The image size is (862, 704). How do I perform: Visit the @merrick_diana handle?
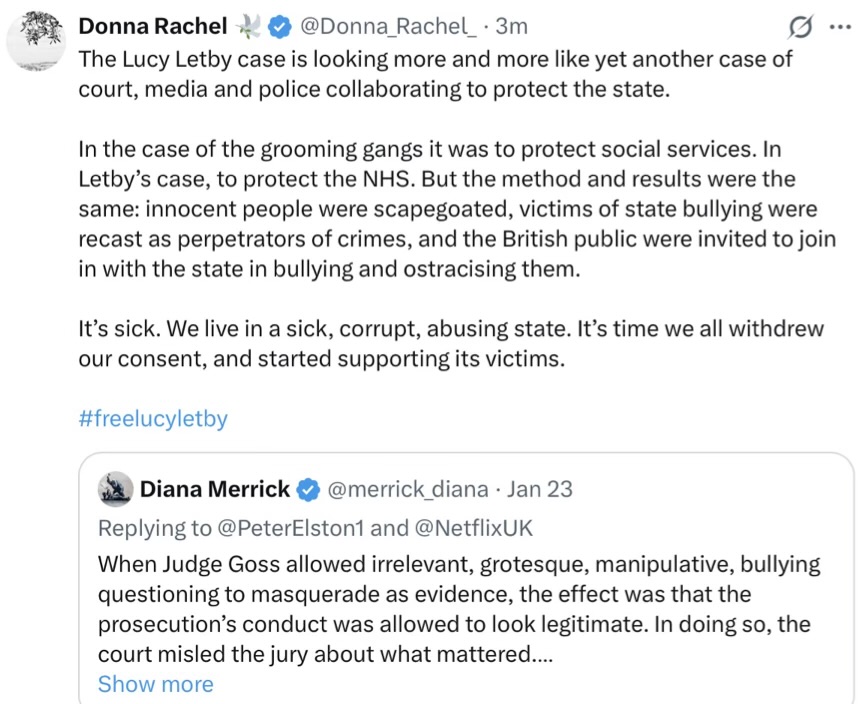click(408, 489)
